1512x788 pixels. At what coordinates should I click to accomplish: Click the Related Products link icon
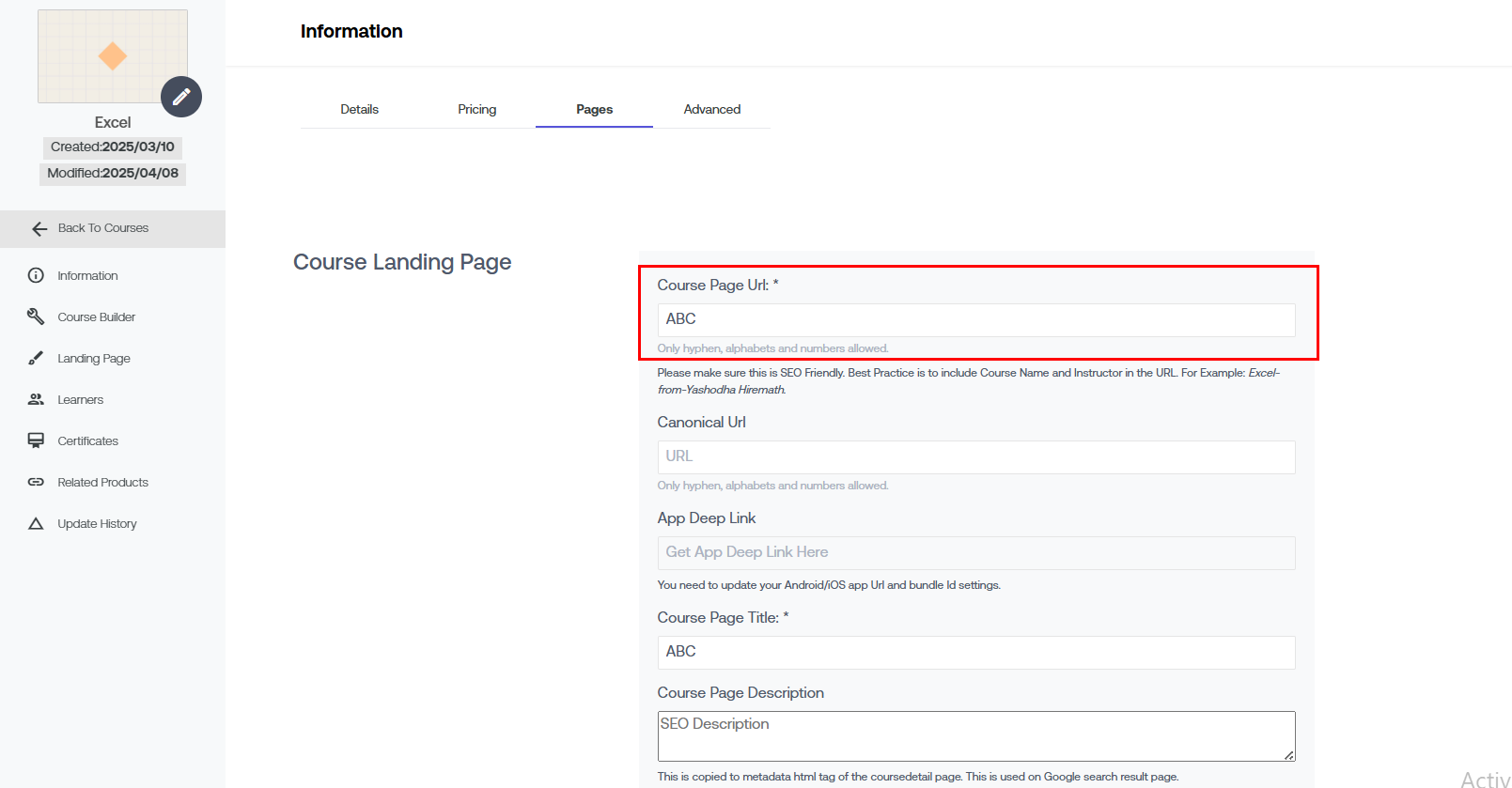tap(36, 482)
